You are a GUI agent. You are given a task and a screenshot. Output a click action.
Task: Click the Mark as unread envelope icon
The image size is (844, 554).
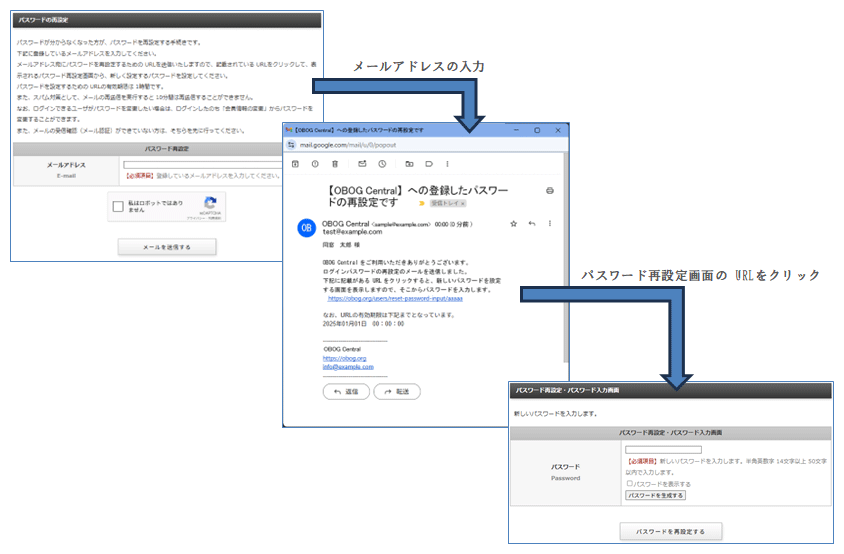point(362,164)
